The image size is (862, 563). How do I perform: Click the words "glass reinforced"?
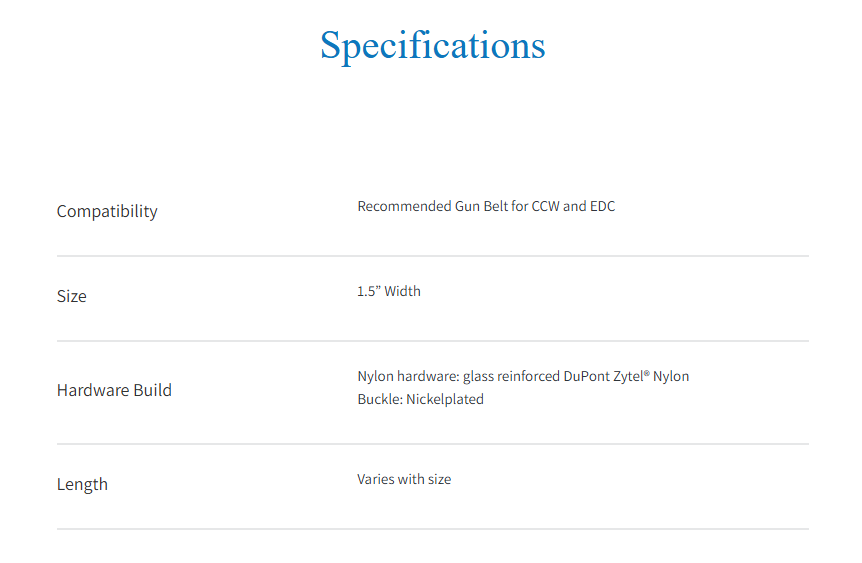point(509,377)
